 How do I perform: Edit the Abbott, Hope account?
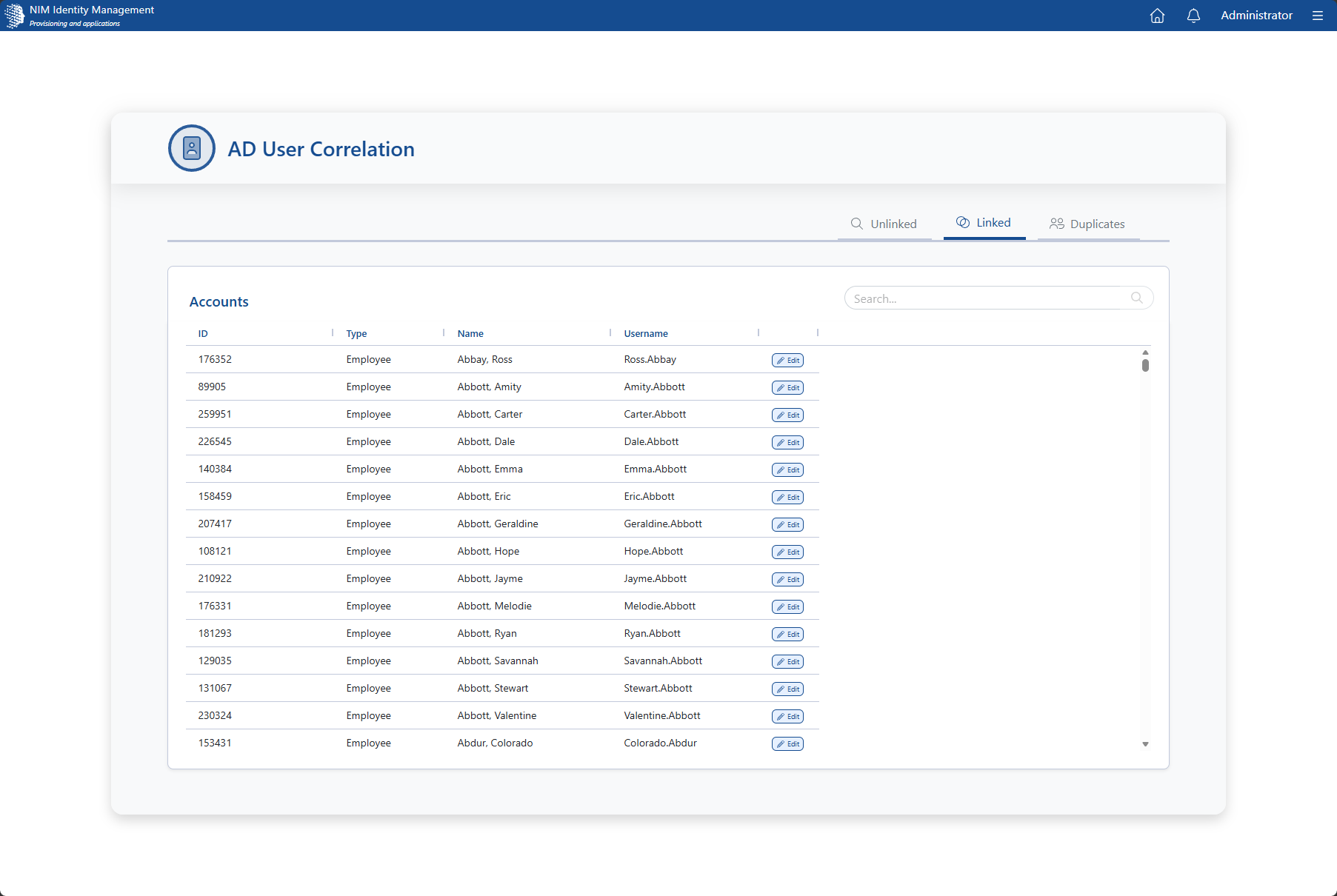pos(787,552)
